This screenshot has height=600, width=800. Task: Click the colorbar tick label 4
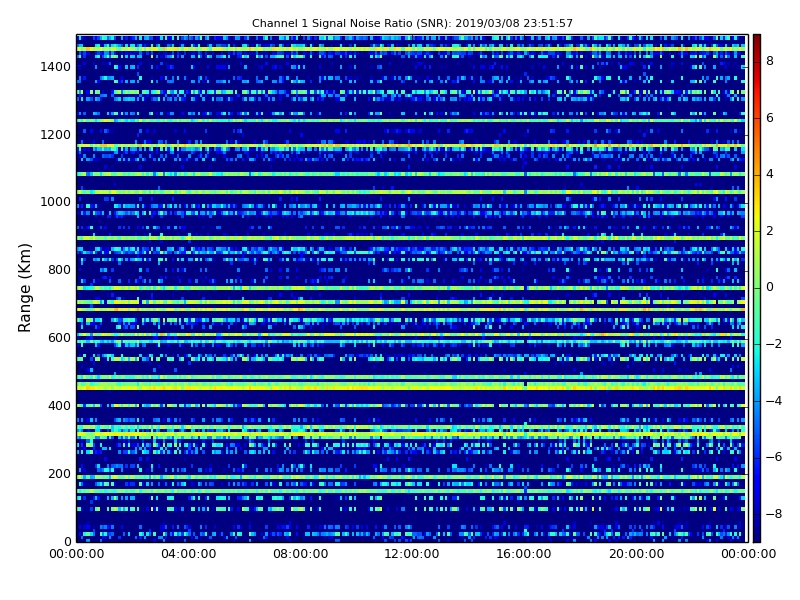point(770,174)
